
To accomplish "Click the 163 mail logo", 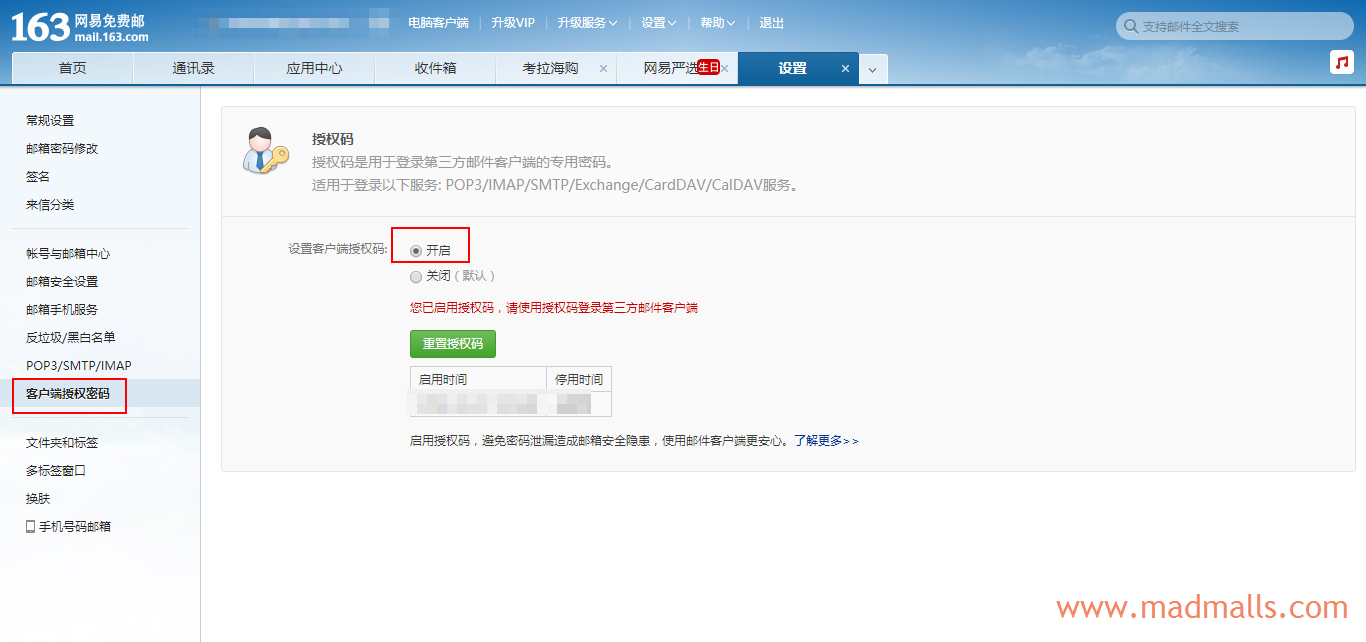I will tap(80, 27).
